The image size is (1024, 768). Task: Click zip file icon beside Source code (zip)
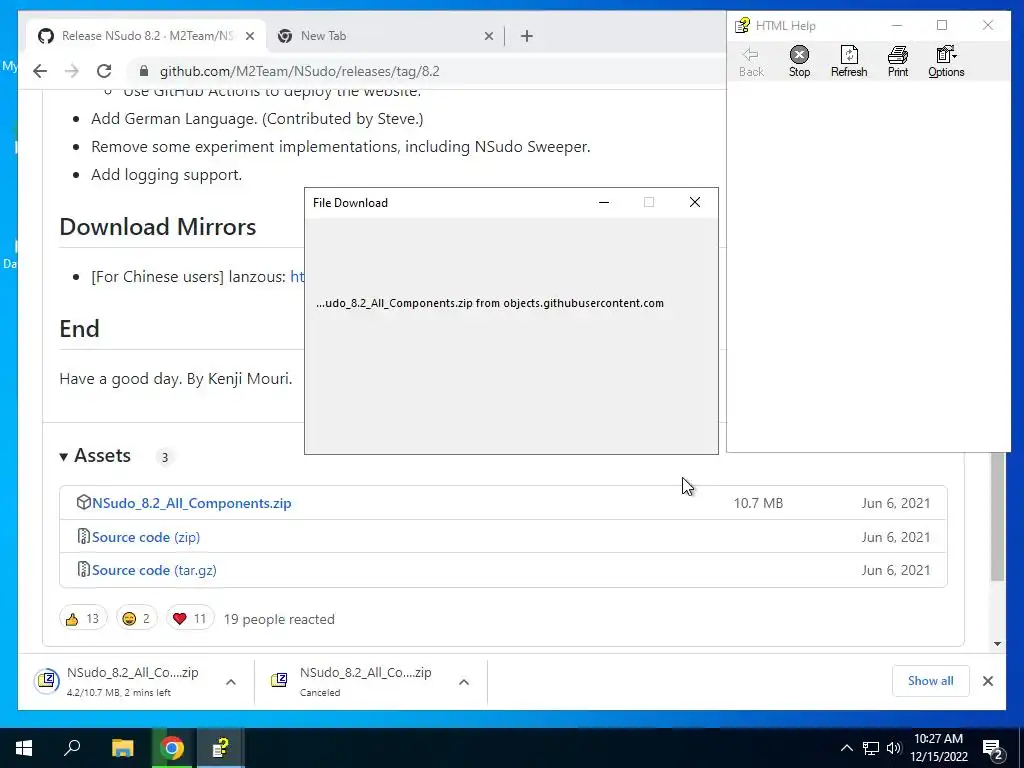tap(84, 536)
